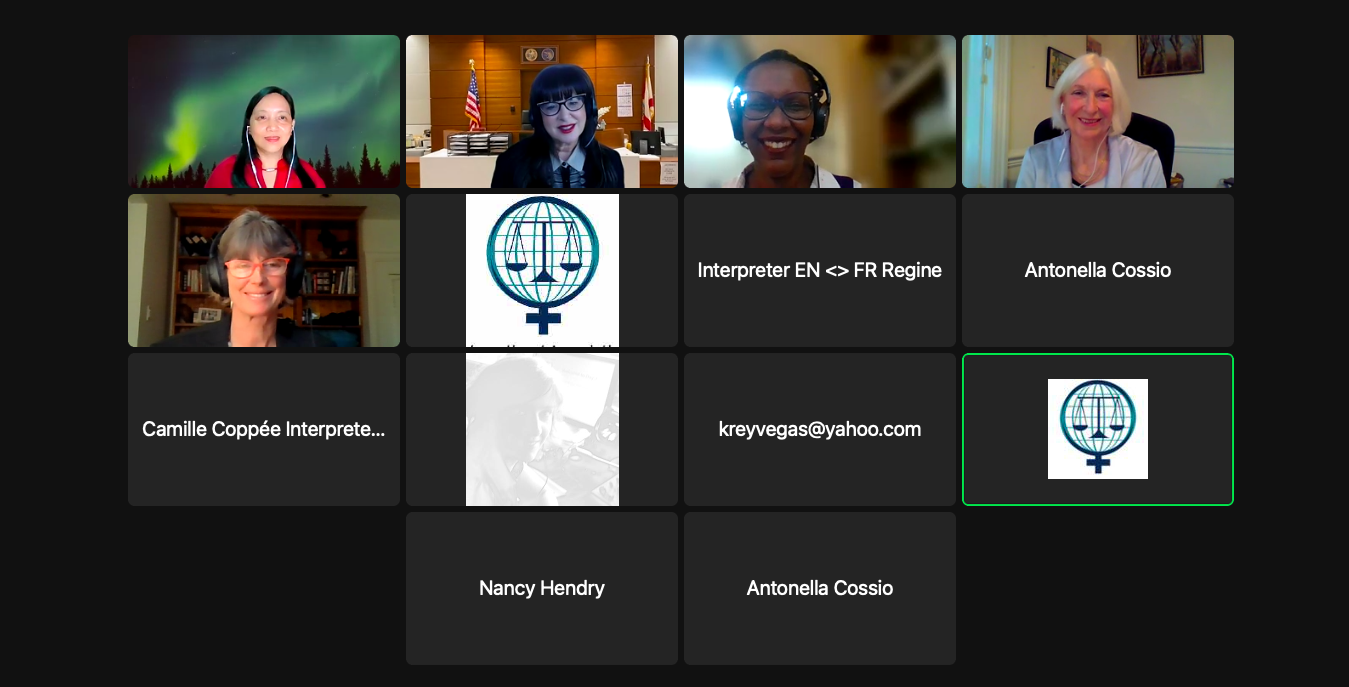
Task: Select the IAWJ scales-of-justice logo tile
Action: pyautogui.click(x=541, y=270)
